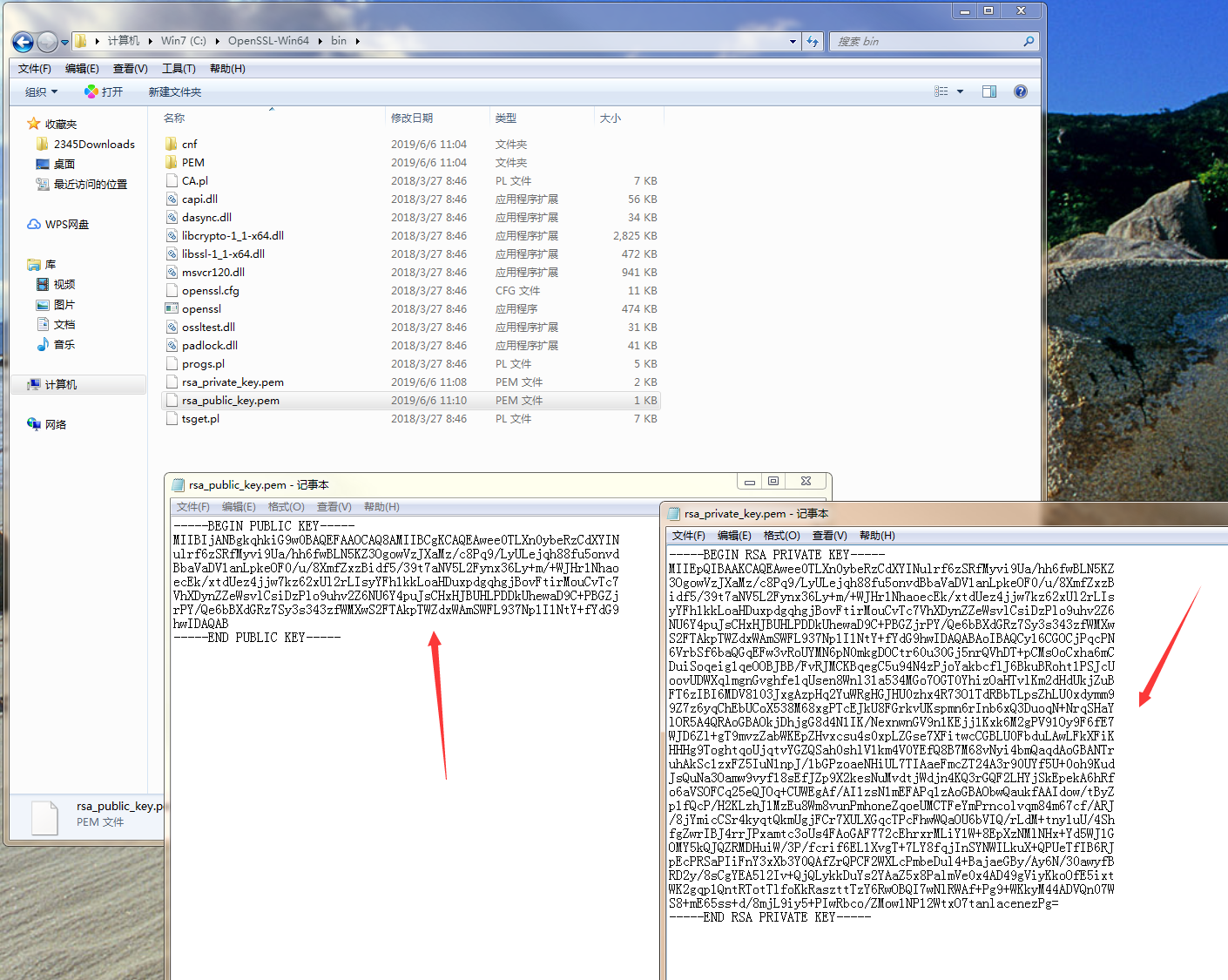Click the Explorer help question mark icon
Screen dimensions: 1228x980
pos(1020,91)
